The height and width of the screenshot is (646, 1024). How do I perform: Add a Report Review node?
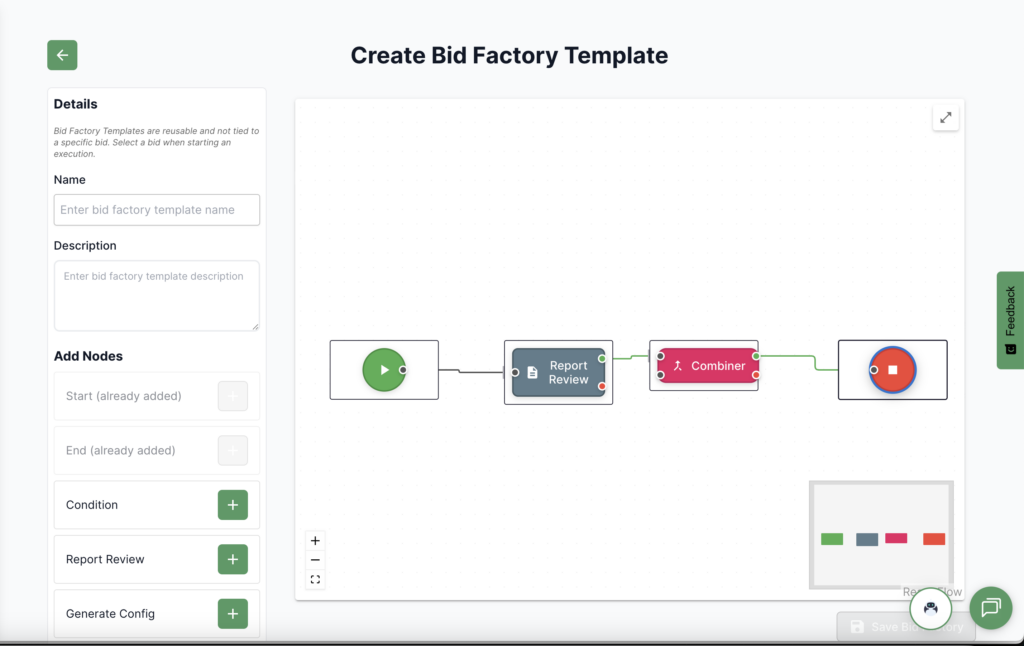(x=232, y=559)
